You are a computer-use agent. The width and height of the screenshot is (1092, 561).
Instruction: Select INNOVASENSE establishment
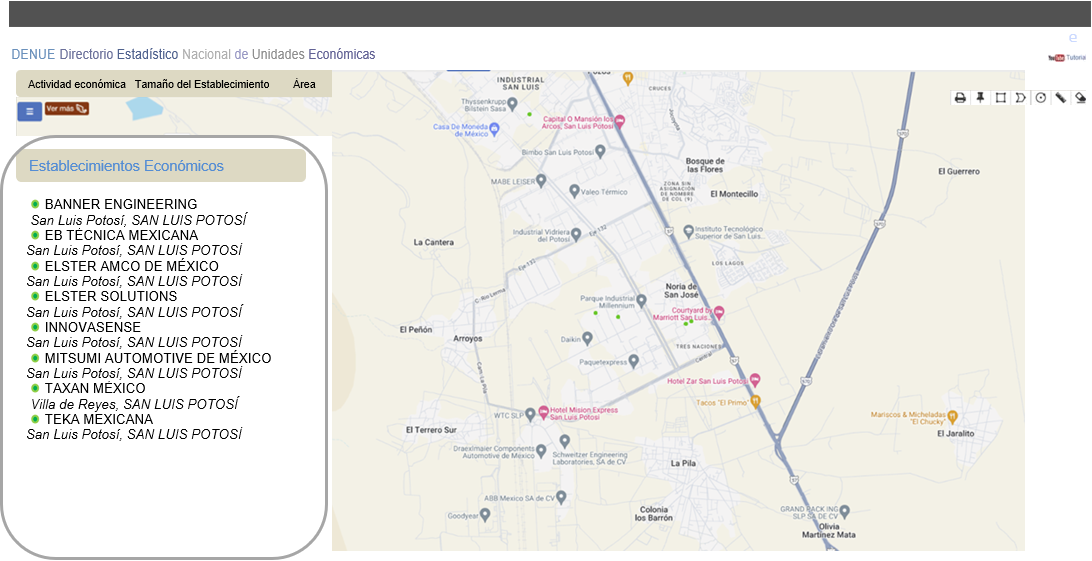point(93,327)
